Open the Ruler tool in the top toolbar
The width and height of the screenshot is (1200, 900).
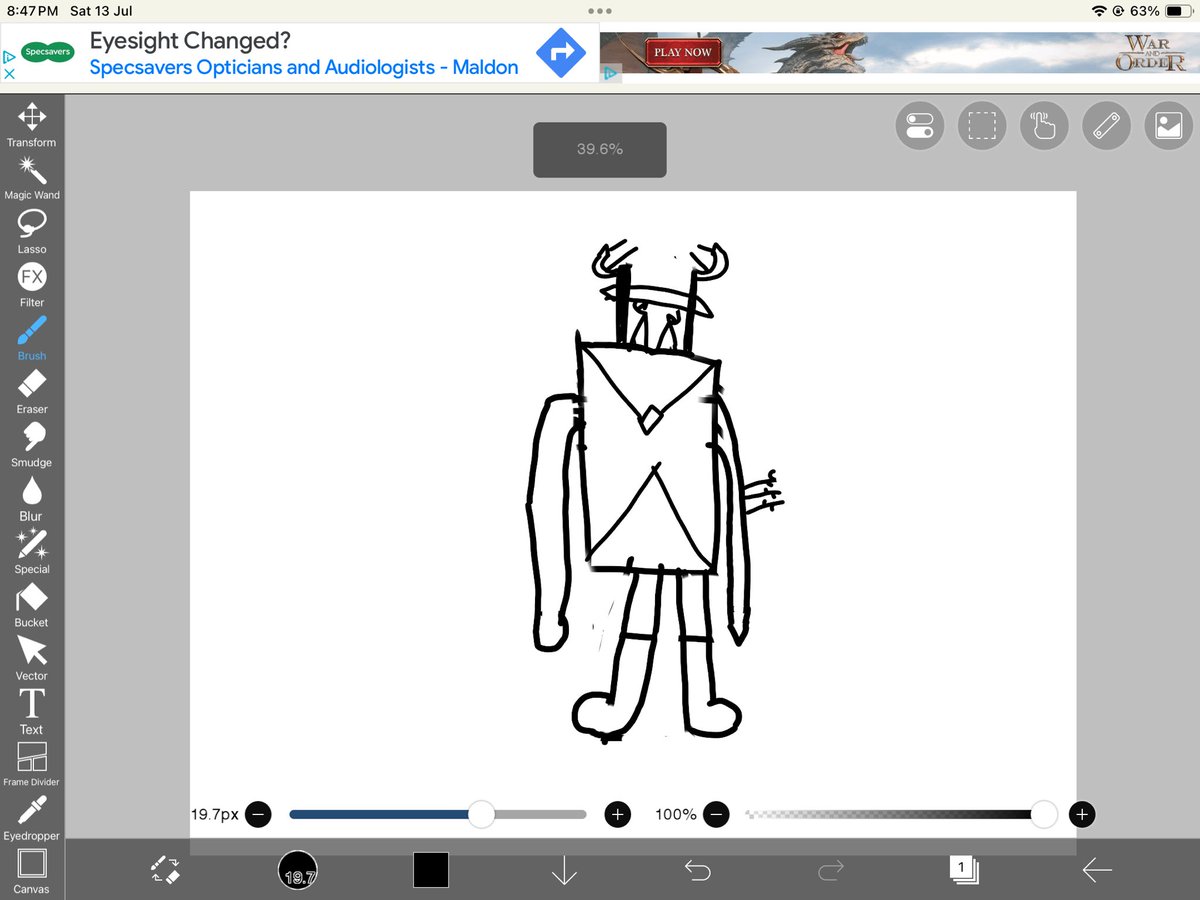(1106, 125)
